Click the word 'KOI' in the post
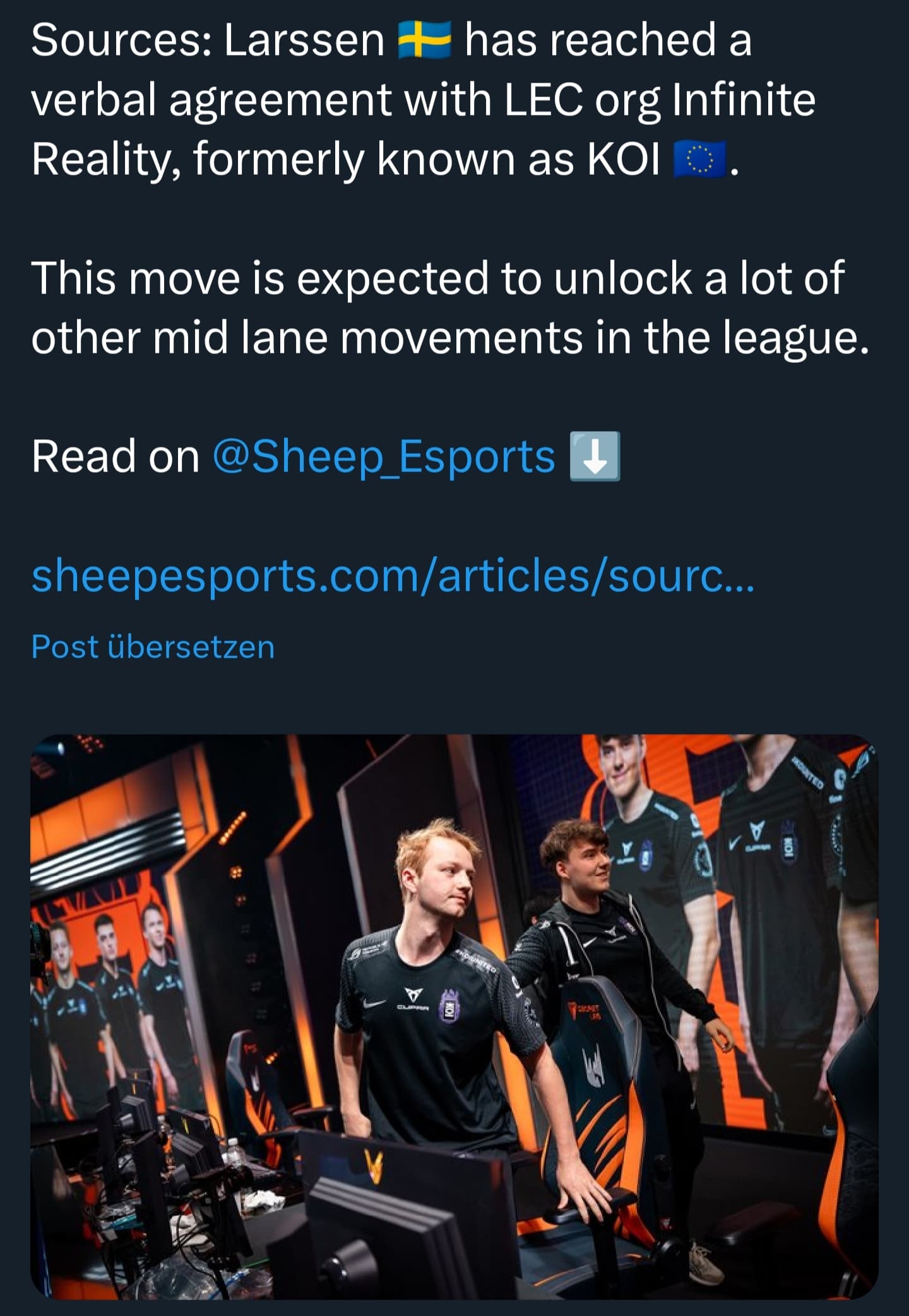Screen dimensions: 909x1316 pos(624,159)
